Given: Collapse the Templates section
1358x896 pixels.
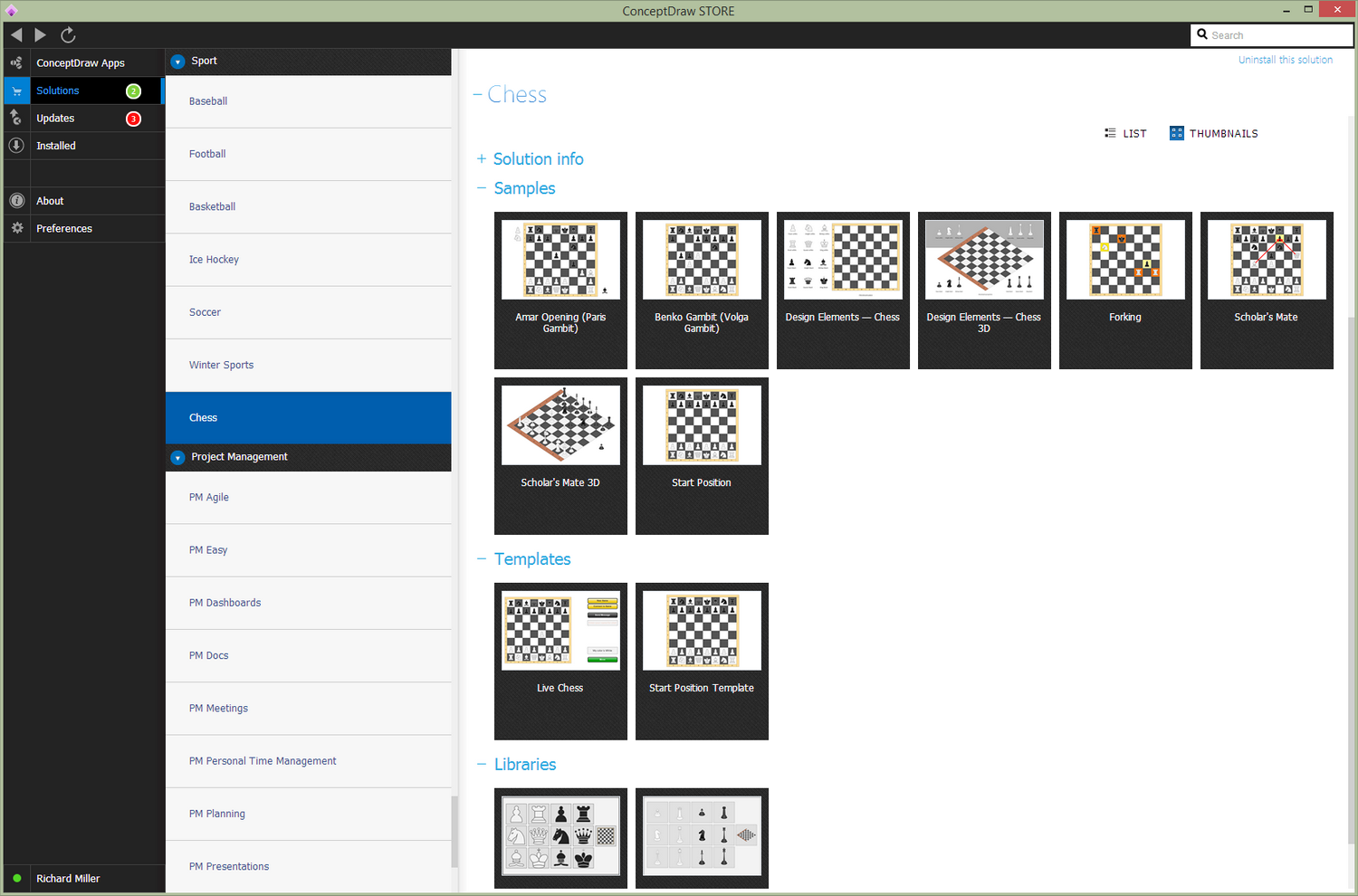Looking at the screenshot, I should pos(482,559).
